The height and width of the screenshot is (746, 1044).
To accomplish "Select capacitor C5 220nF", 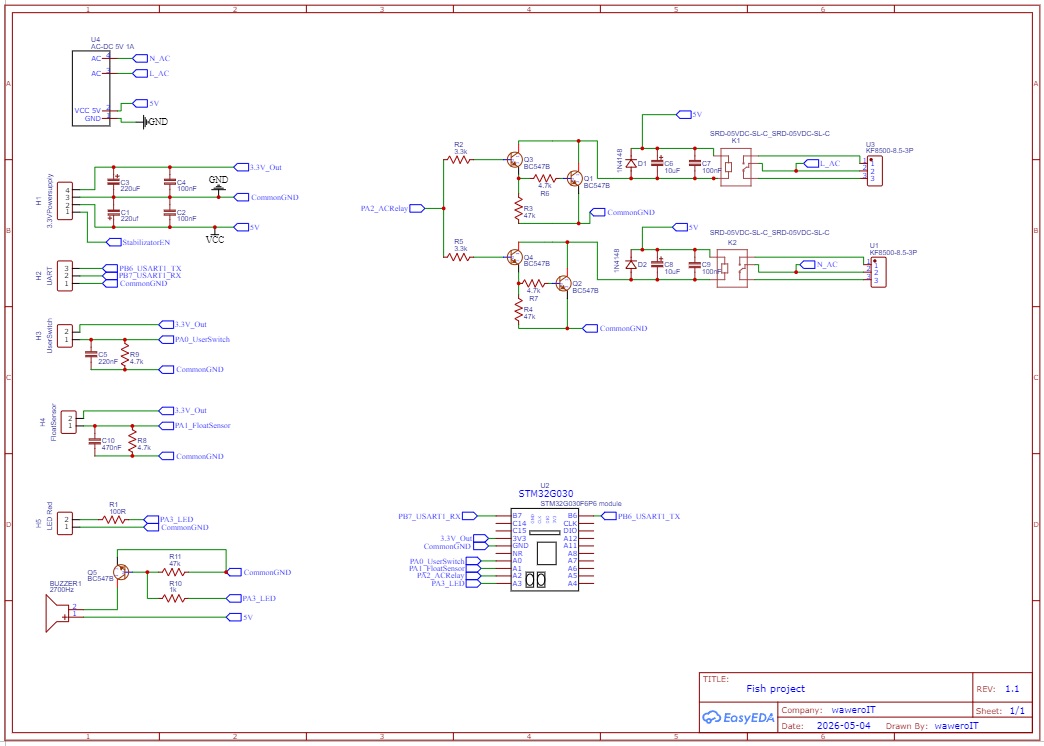I will 93,356.
